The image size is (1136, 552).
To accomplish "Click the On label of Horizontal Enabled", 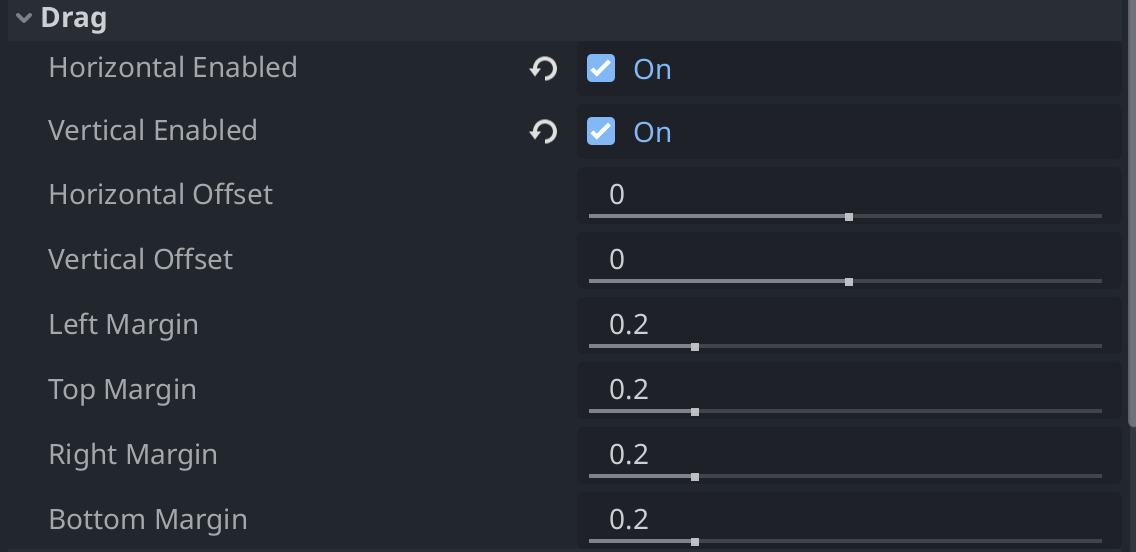I will 652,70.
